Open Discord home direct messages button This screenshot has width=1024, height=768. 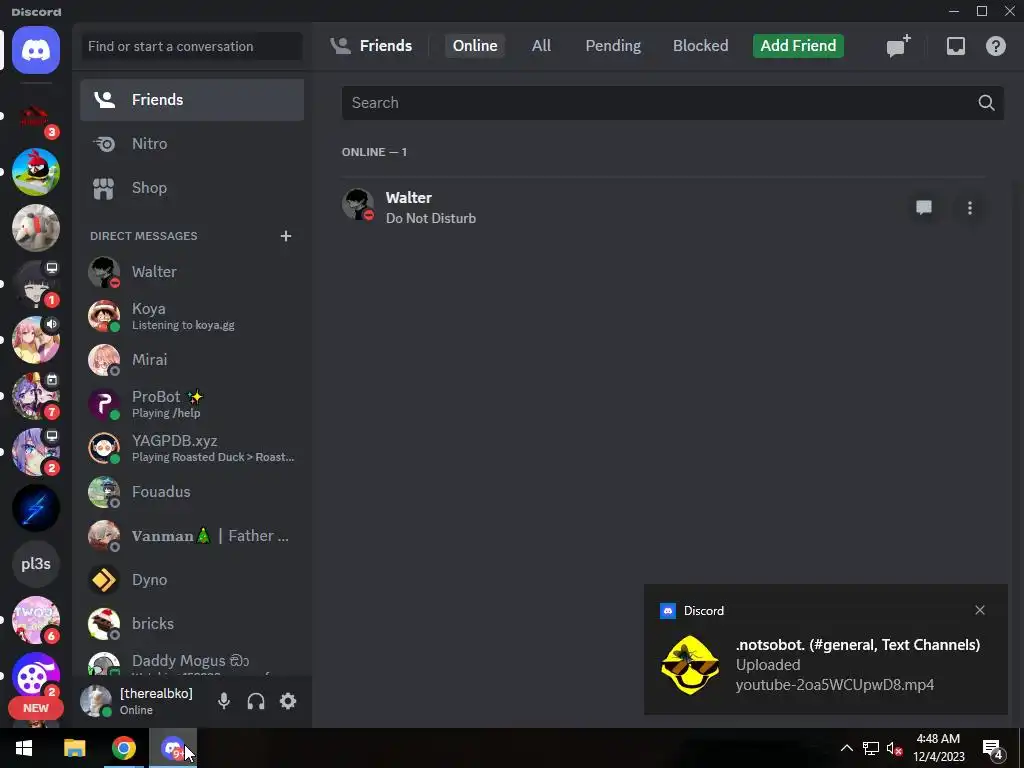point(36,50)
